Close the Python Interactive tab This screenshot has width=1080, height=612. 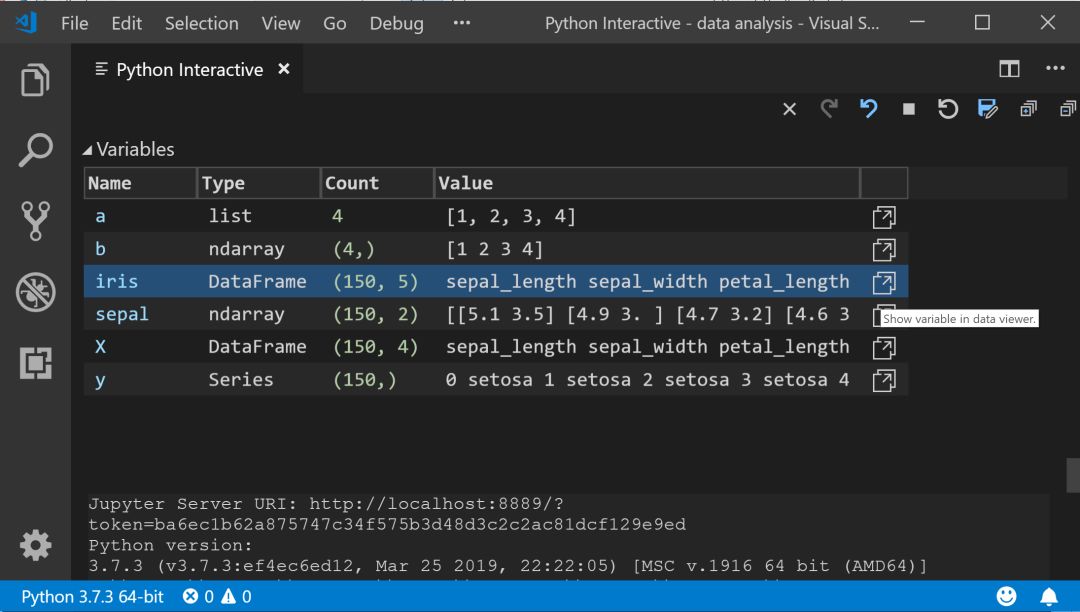pyautogui.click(x=284, y=69)
